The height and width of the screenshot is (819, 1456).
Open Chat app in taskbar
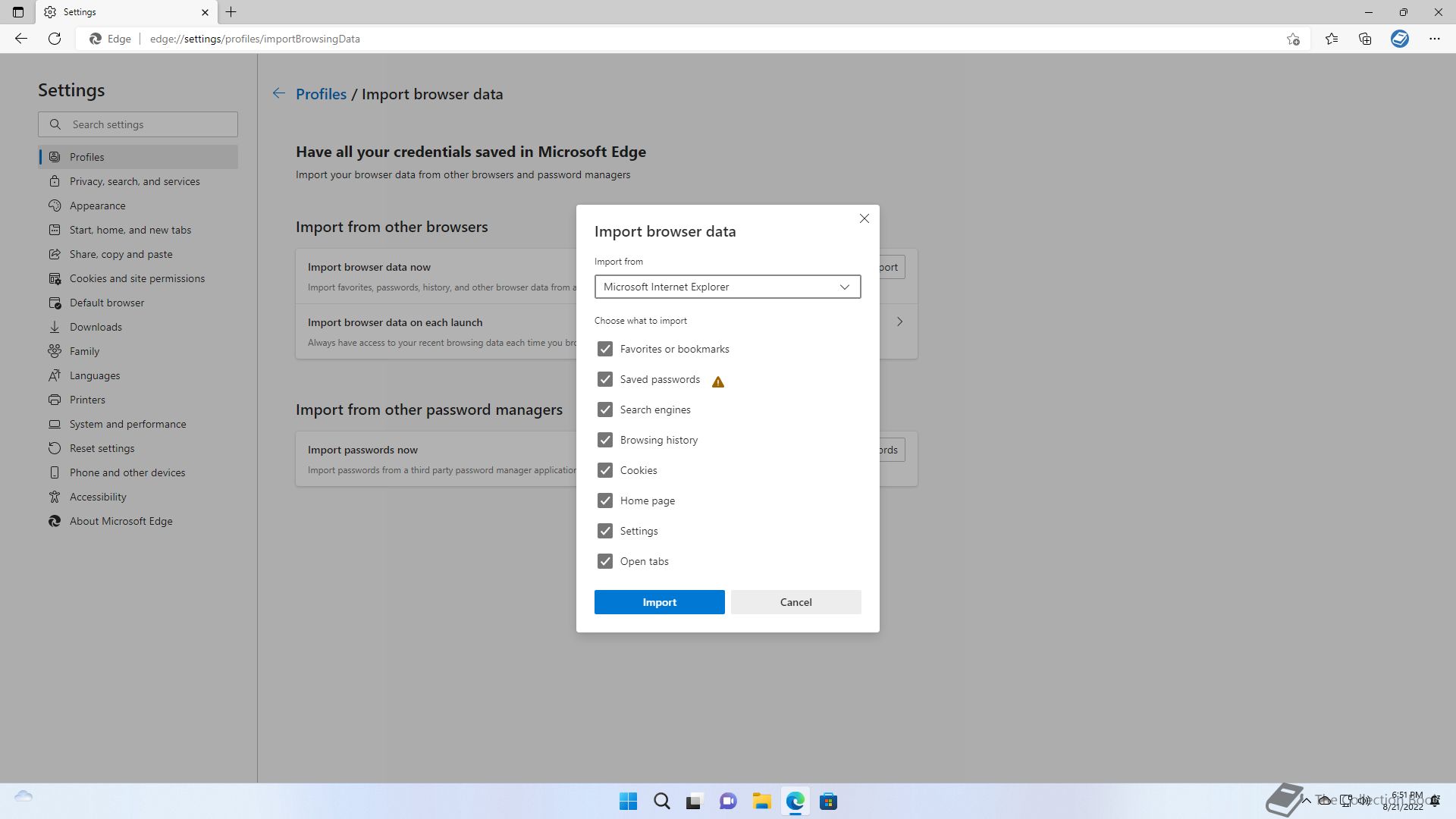point(728,802)
